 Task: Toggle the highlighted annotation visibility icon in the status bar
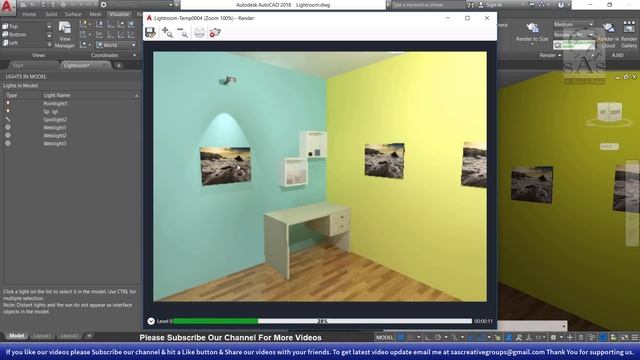click(x=509, y=338)
